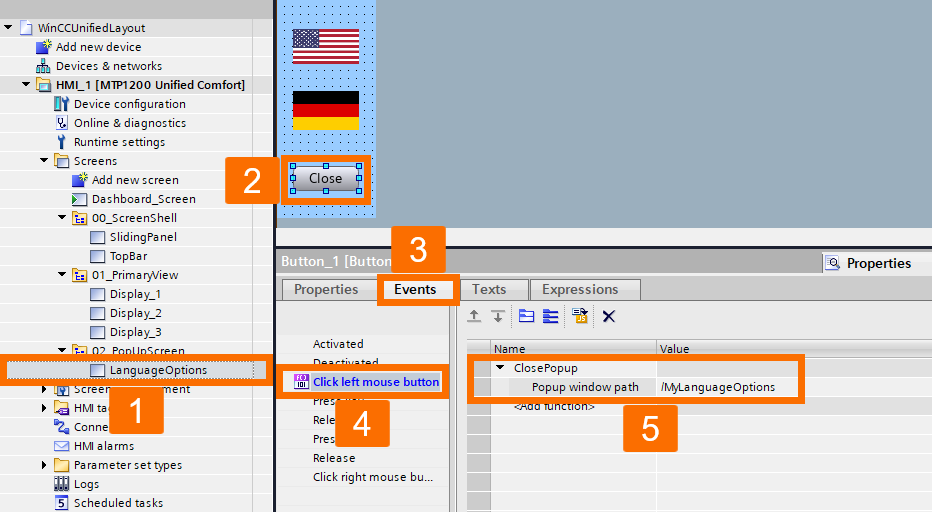This screenshot has height=512, width=932.
Task: Click the HMI alarms envelope icon
Action: [x=61, y=446]
